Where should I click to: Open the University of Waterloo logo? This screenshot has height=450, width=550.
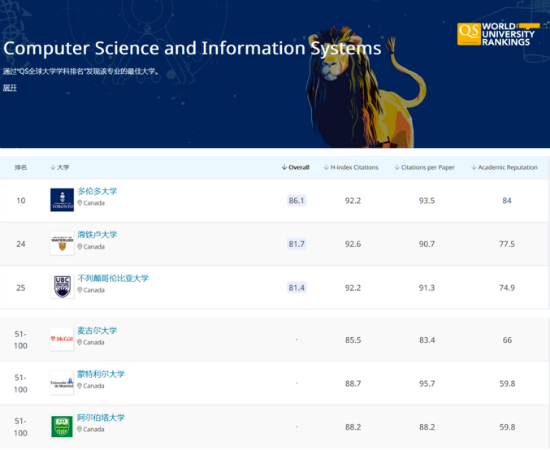[62, 243]
